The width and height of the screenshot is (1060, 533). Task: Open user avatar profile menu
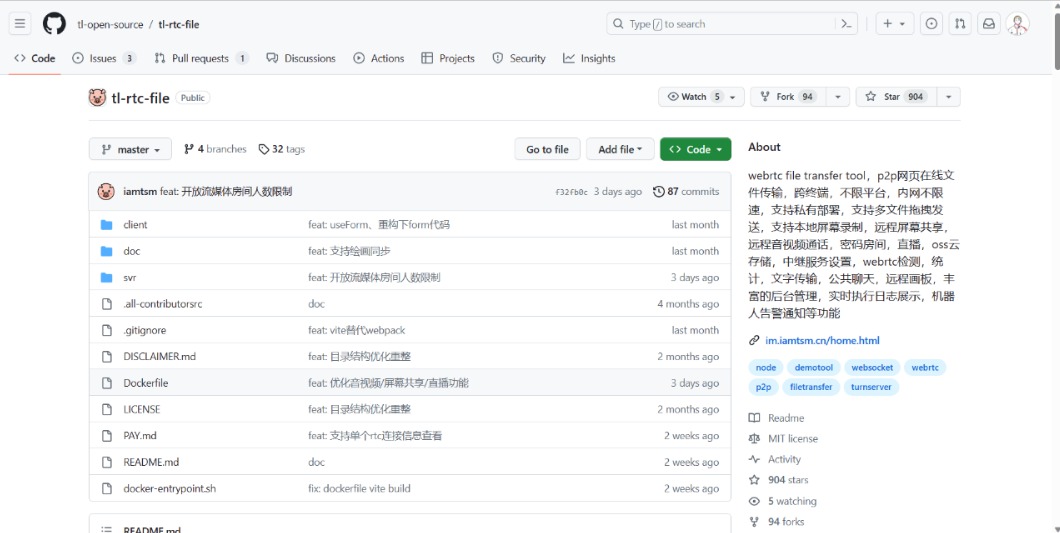click(1017, 24)
